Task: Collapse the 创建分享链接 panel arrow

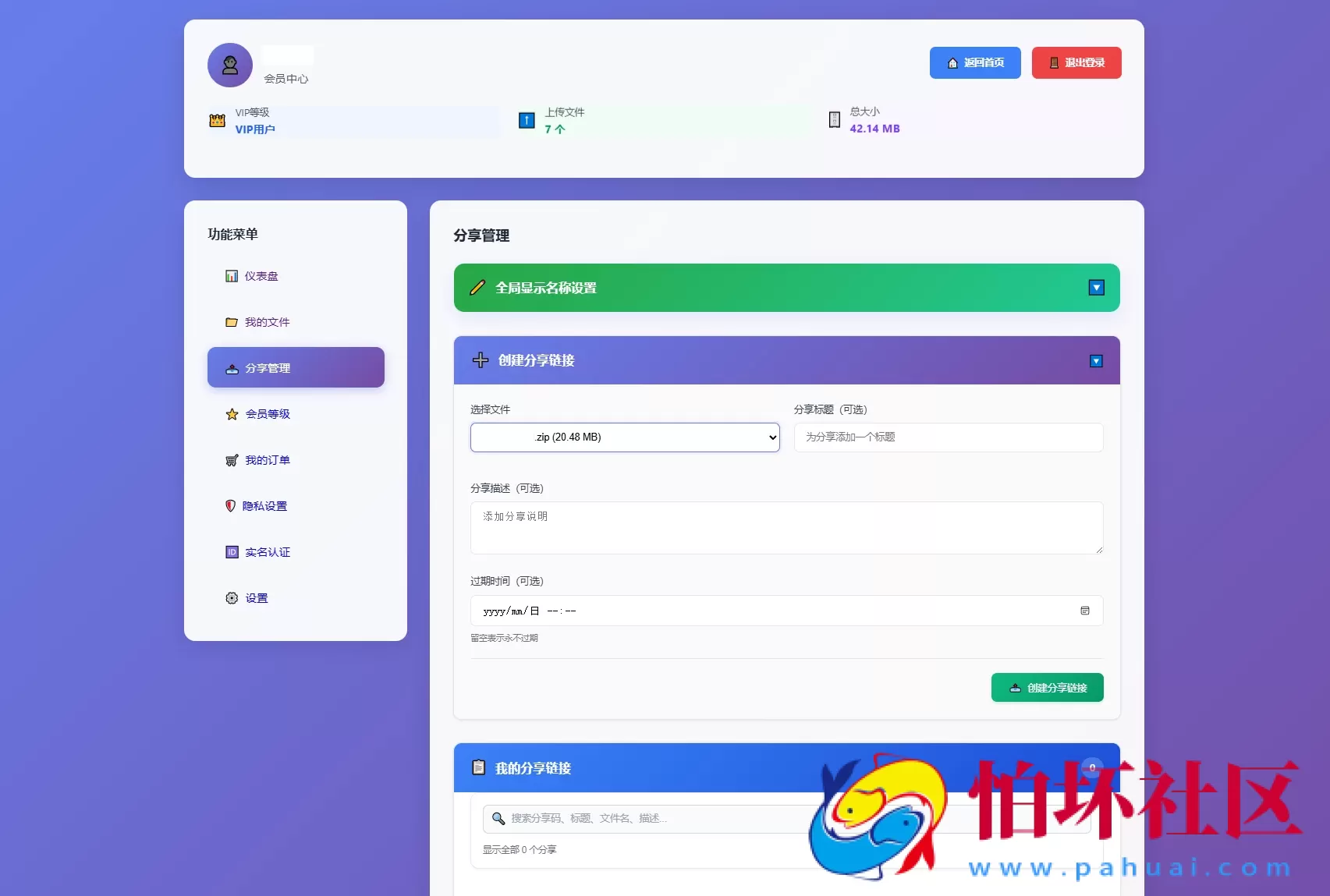Action: click(x=1096, y=361)
